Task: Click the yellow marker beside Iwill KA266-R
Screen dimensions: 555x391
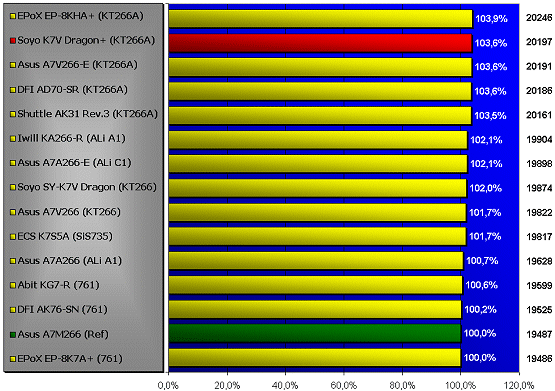Action: click(13, 139)
